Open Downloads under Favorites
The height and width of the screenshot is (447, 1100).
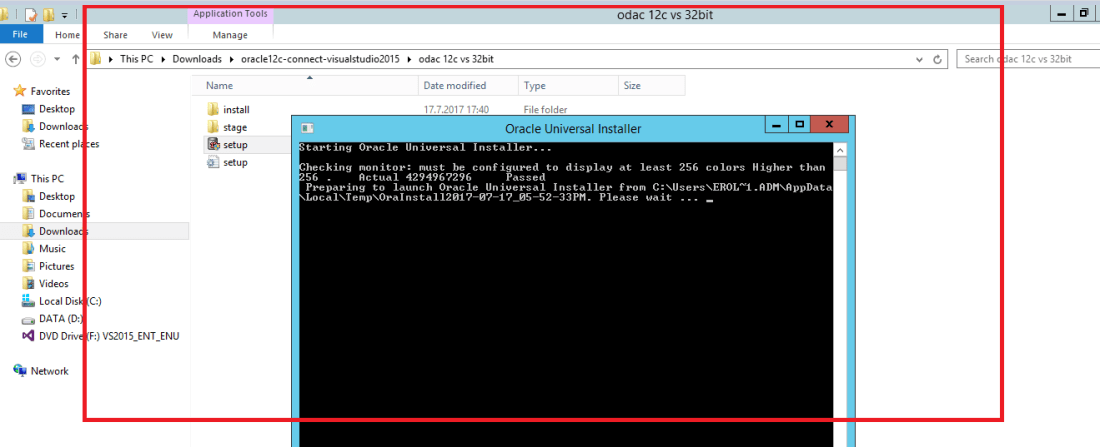pos(63,126)
